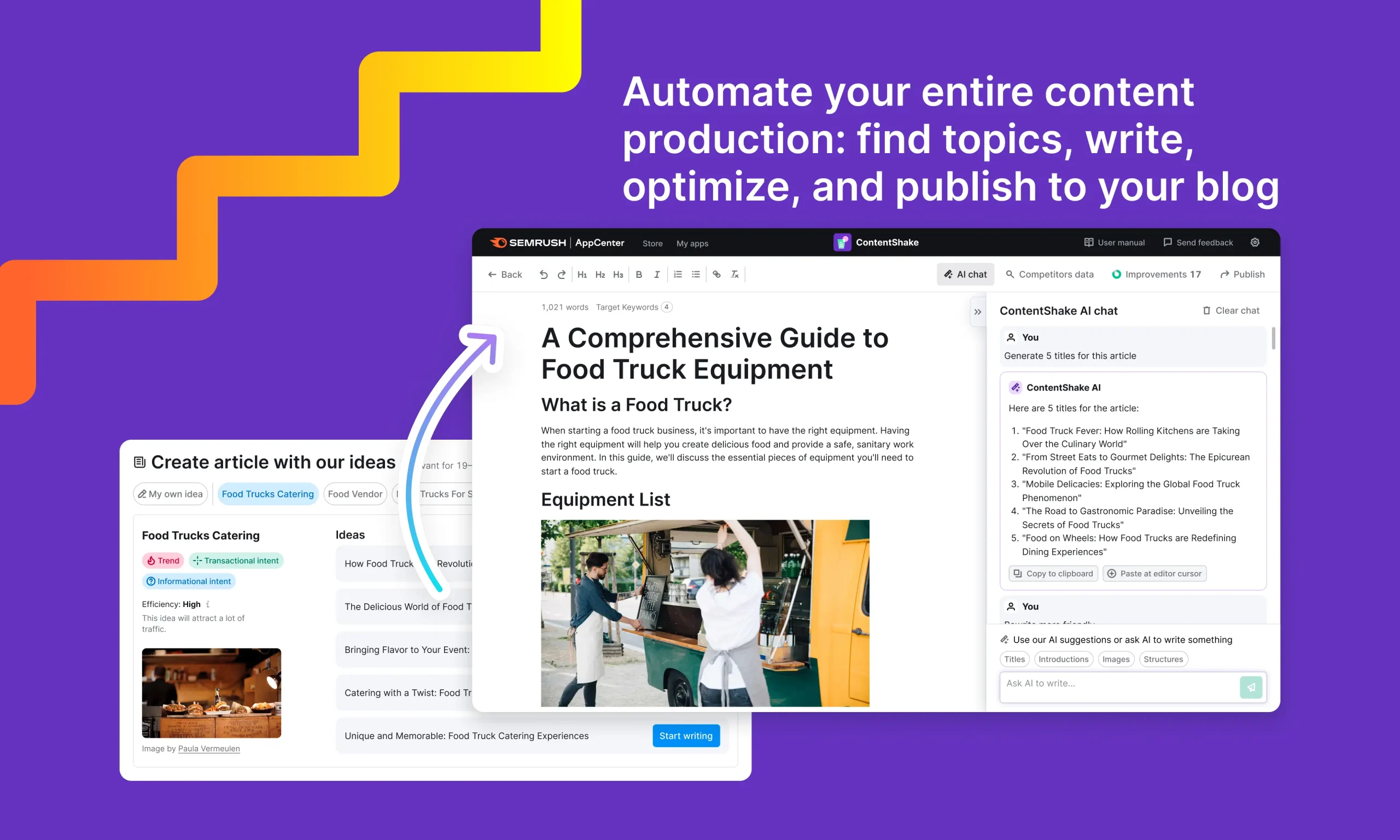The image size is (1400, 840).
Task: Click Start writing button
Action: click(x=685, y=735)
